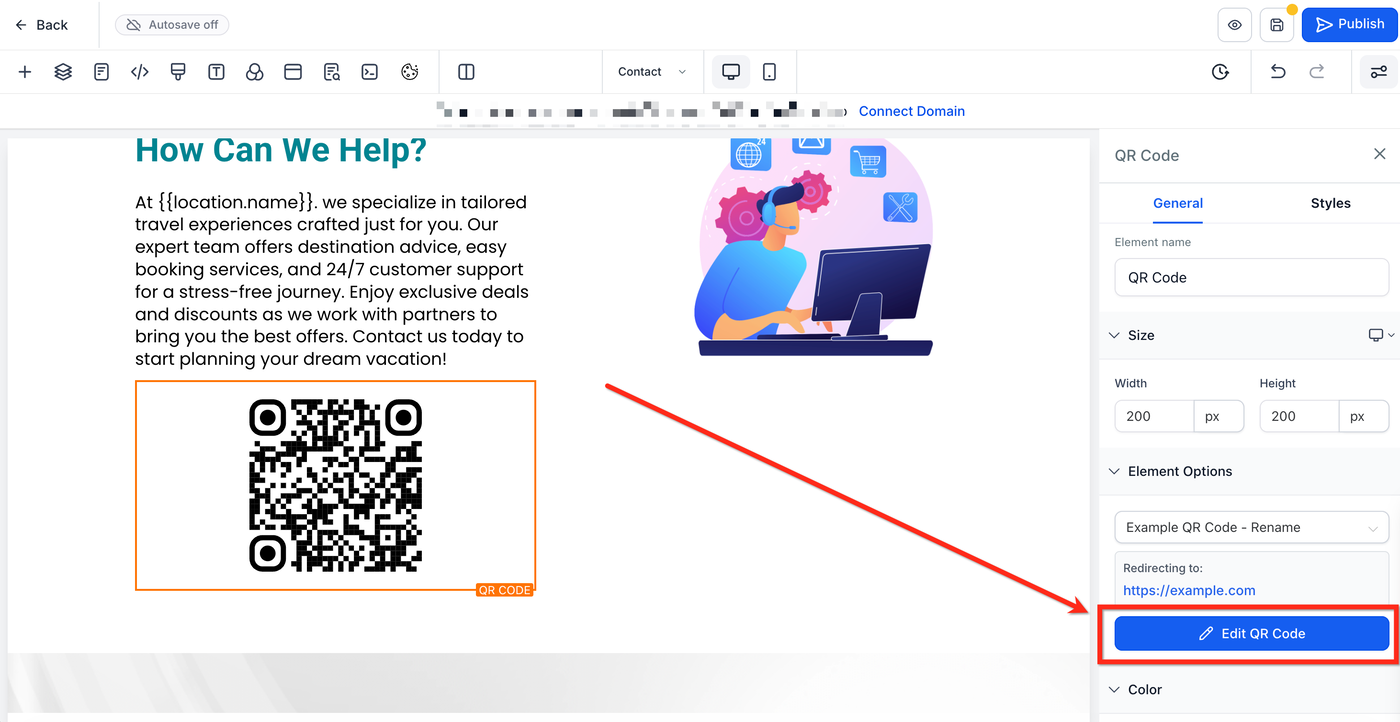Switch to mobile device view
This screenshot has width=1400, height=722.
pos(769,72)
